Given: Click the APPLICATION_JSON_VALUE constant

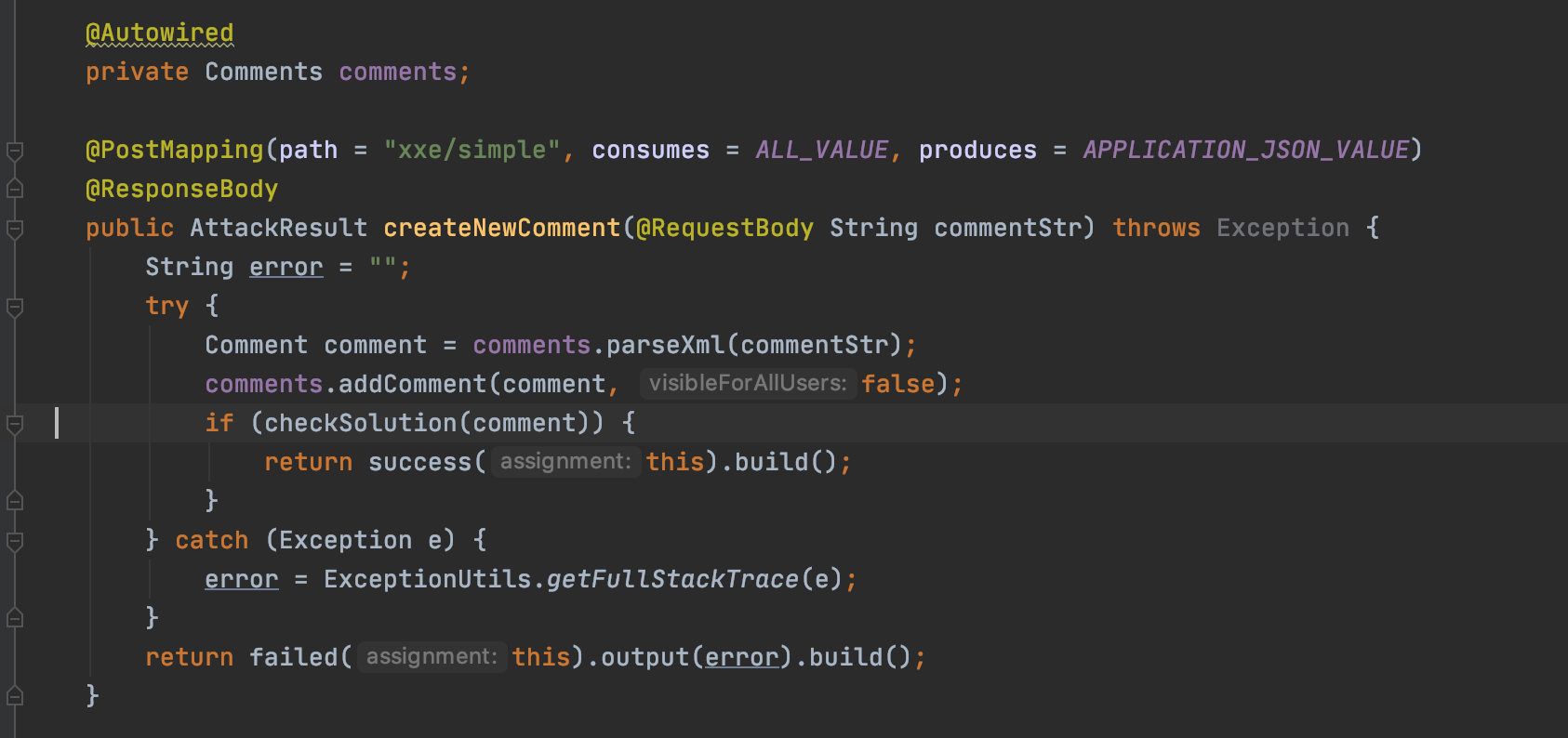Looking at the screenshot, I should (x=1245, y=150).
